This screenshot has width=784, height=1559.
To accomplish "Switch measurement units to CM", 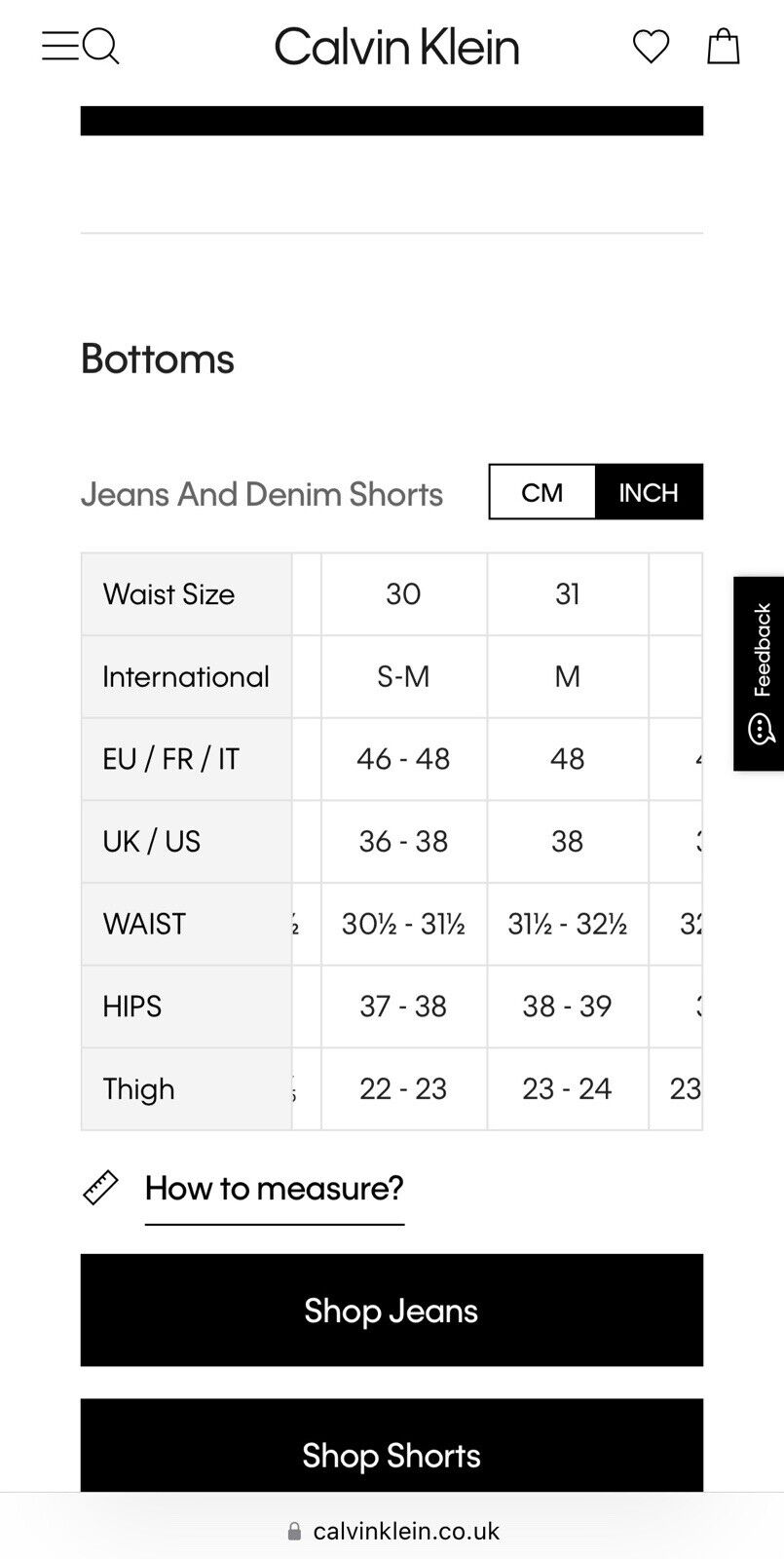I will [542, 492].
